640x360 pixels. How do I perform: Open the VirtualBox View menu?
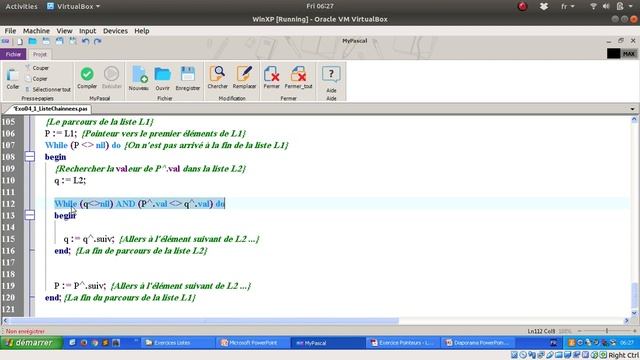point(64,31)
